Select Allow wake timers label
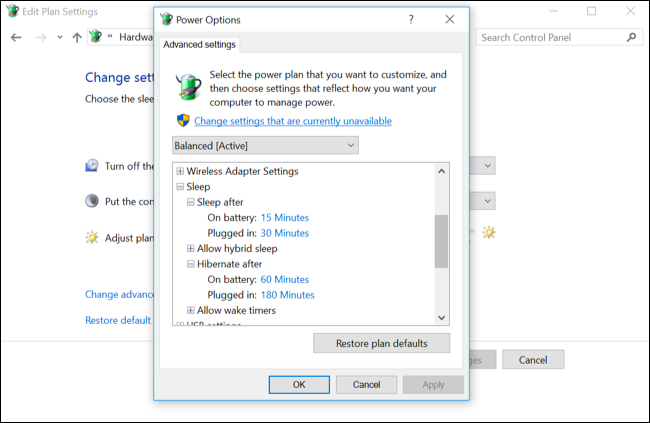Screen dimensions: 650x423 (236, 310)
